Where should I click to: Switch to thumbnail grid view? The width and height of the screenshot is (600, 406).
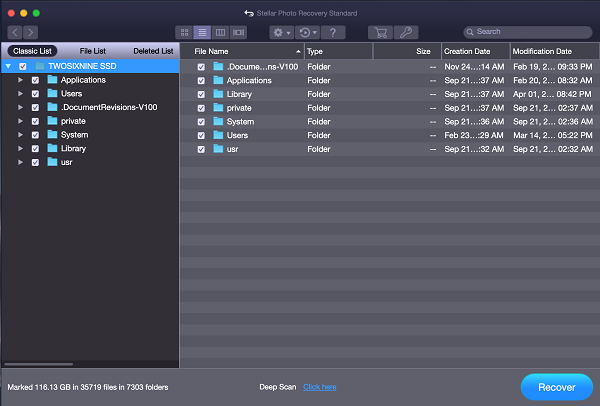184,33
